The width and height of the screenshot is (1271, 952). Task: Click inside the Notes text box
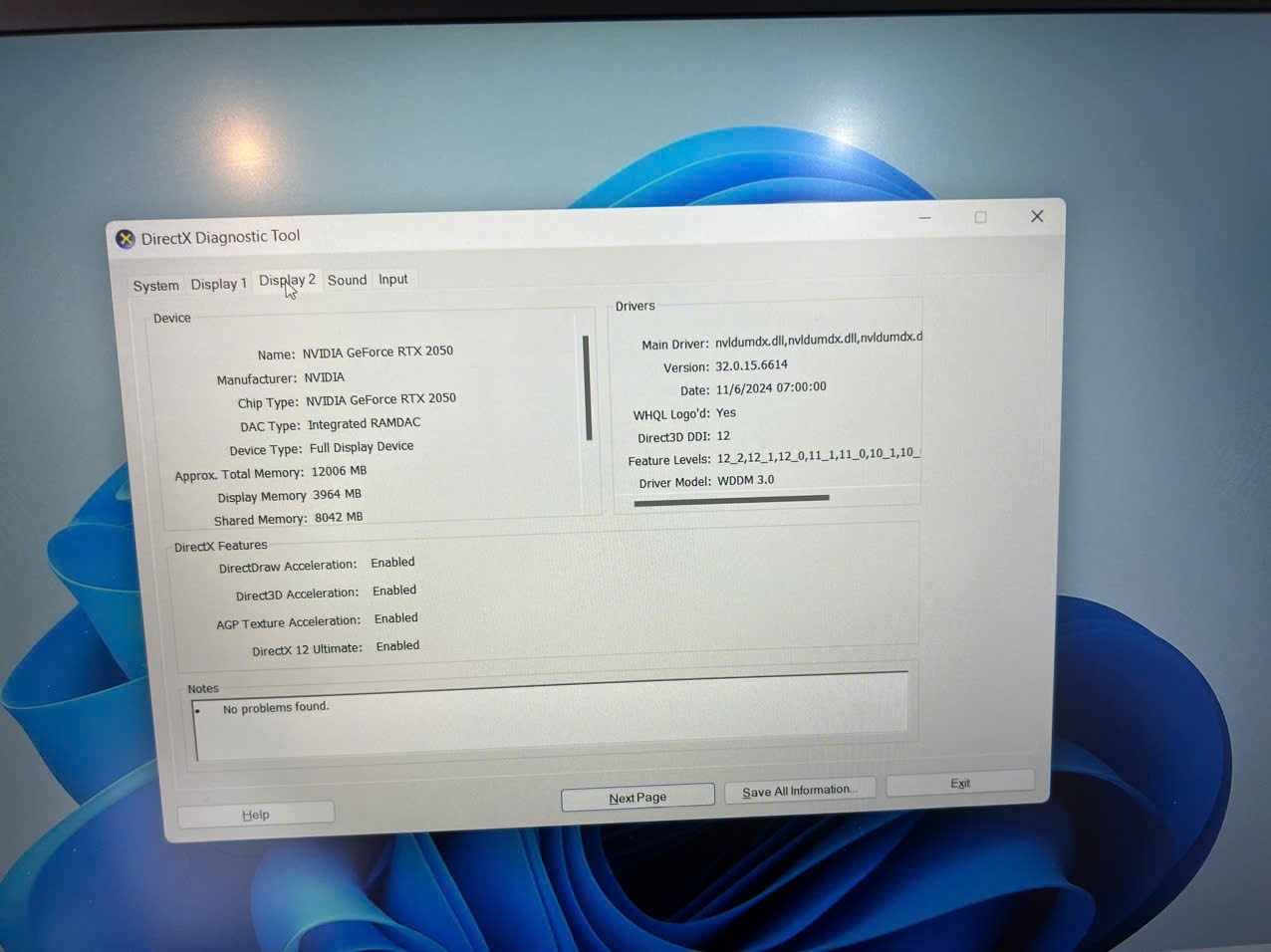[550, 717]
